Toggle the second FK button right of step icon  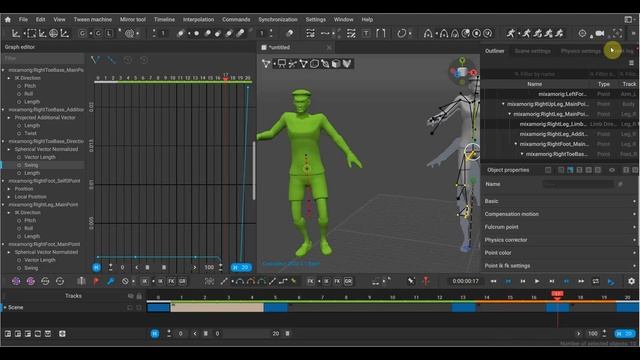pos(337,281)
